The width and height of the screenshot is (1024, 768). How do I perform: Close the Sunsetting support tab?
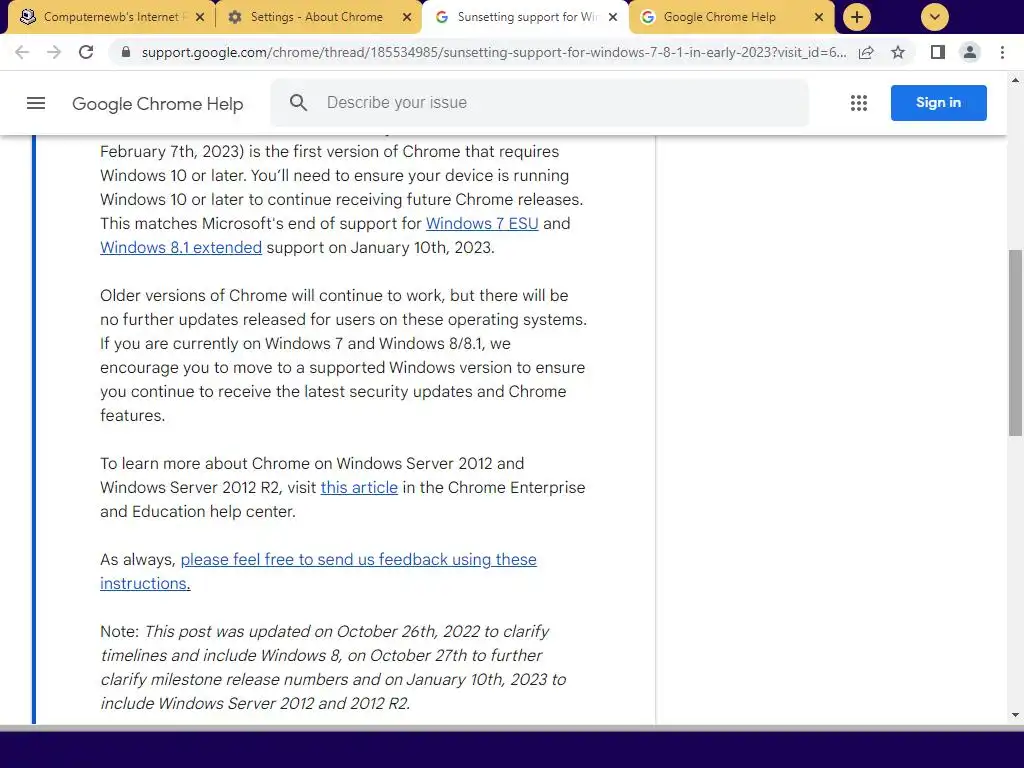[x=613, y=17]
